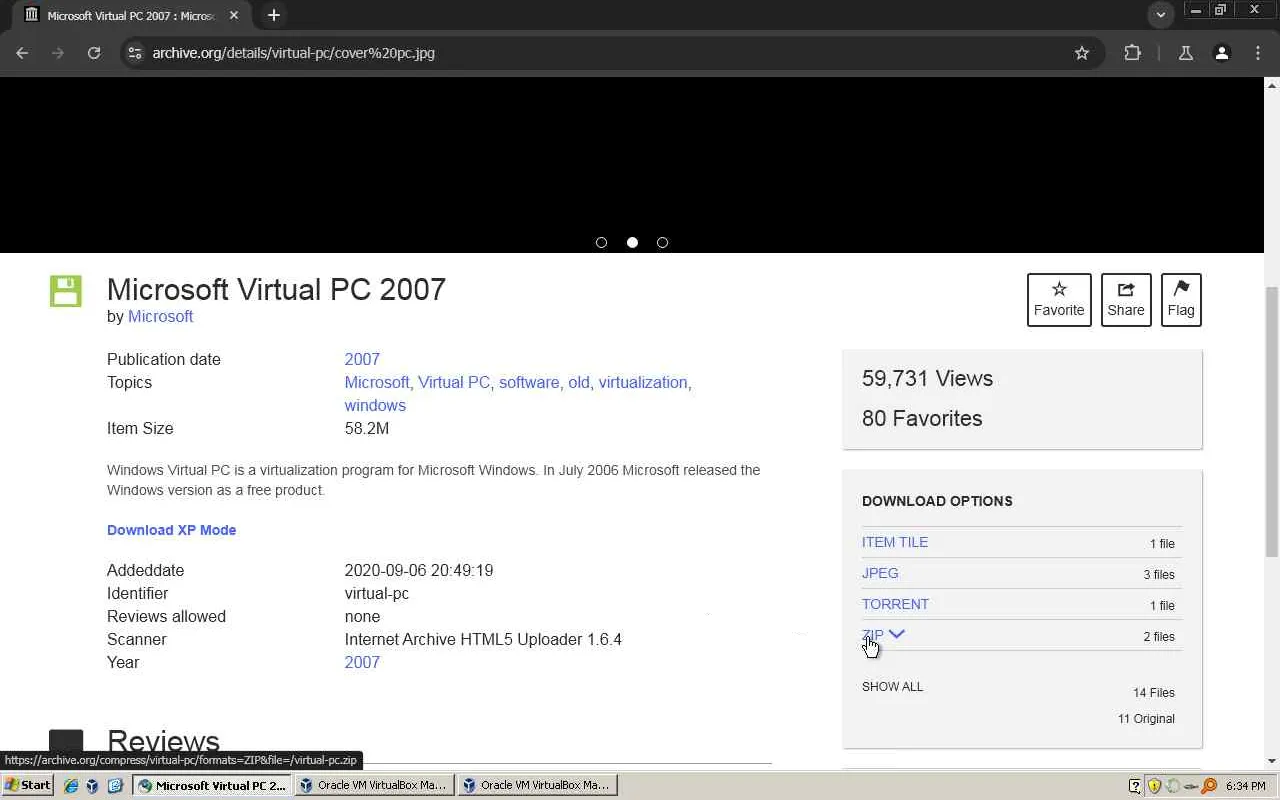Viewport: 1280px width, 800px height.
Task: Launch Internet Explorer from Quick Launch
Action: pos(71,786)
